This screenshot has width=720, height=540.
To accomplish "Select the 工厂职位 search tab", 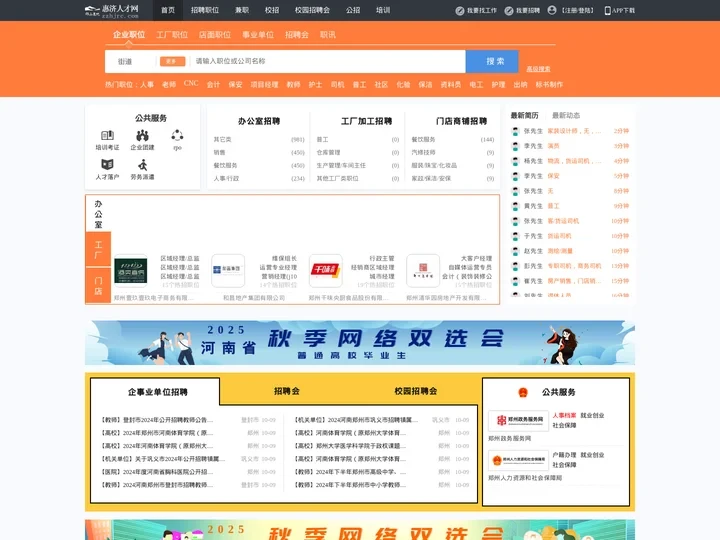I will click(x=172, y=35).
